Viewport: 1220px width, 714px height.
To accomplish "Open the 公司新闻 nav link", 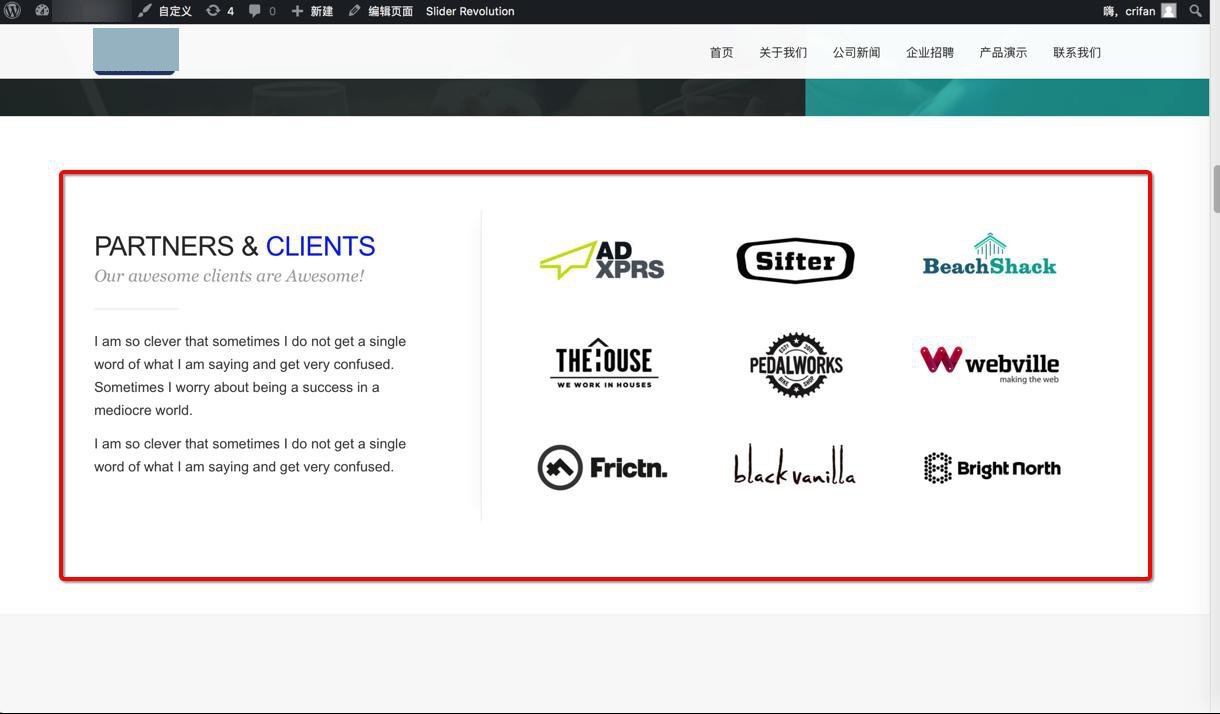I will pyautogui.click(x=856, y=52).
